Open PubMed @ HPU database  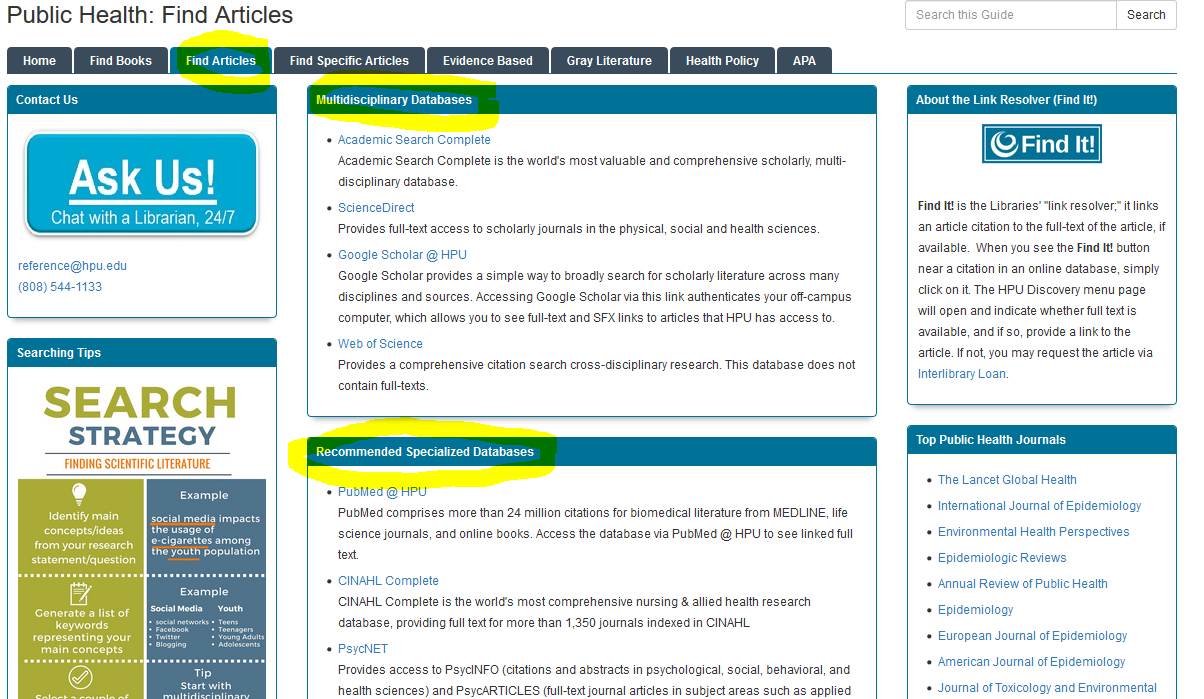pos(382,492)
